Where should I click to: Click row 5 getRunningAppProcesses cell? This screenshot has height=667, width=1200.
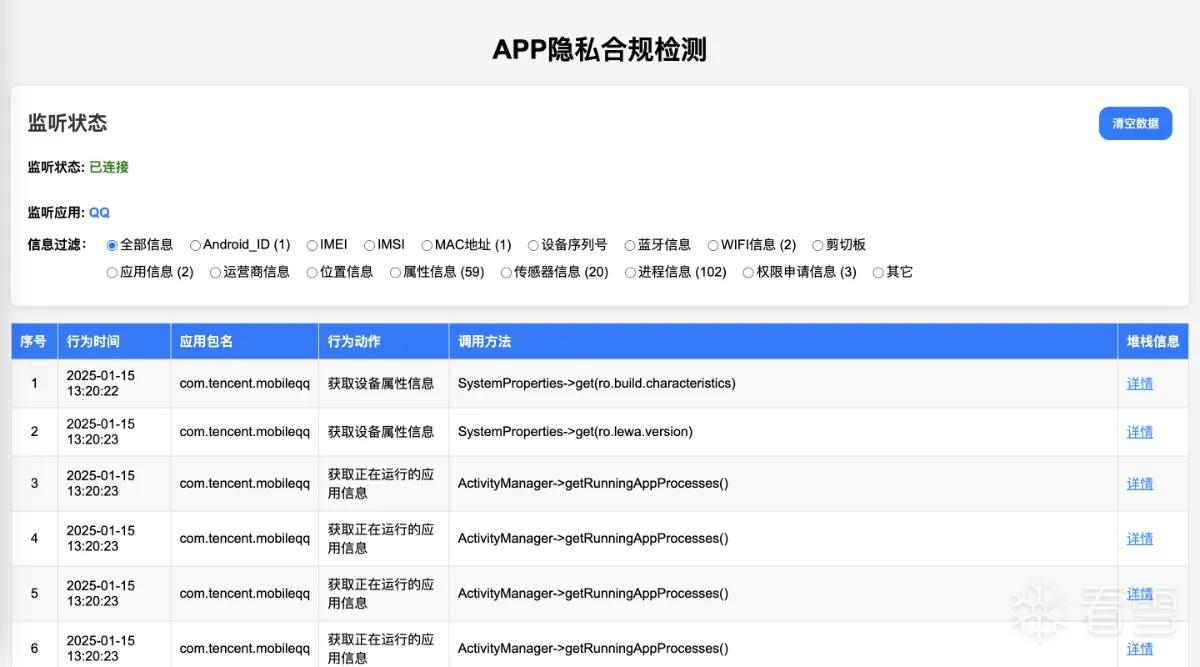pos(783,594)
